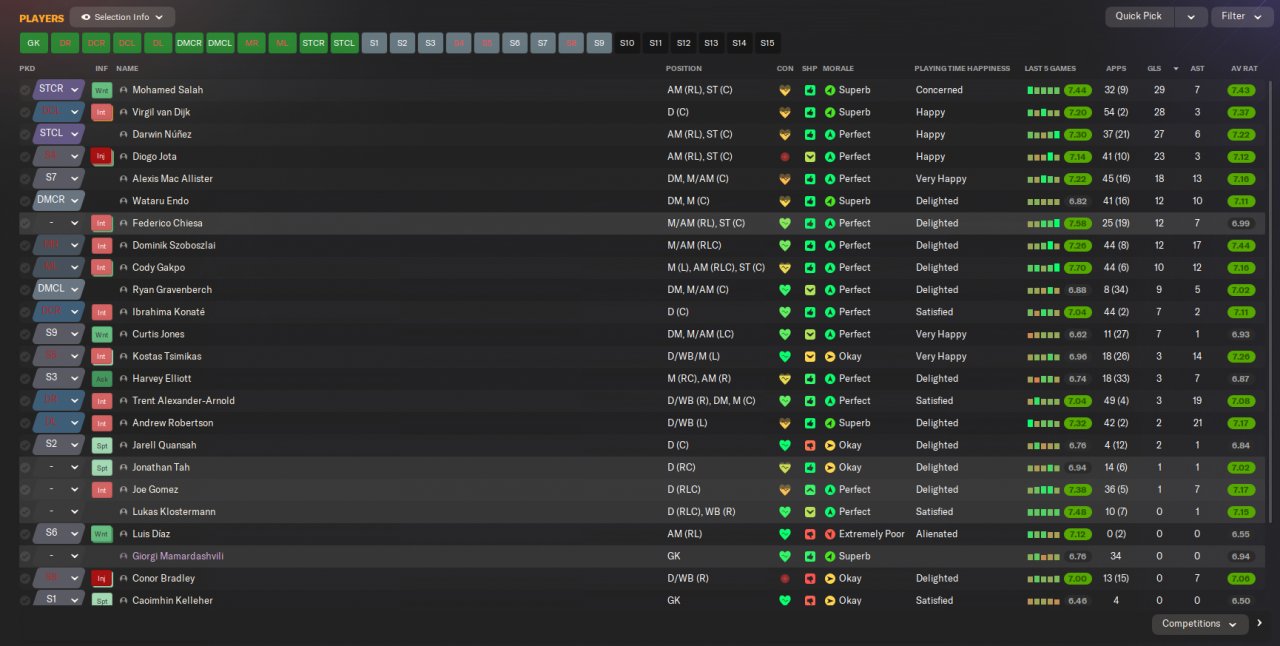1280x646 pixels.
Task: Click Lukas Klostermann's 7.48 last-game rating
Action: (1078, 512)
